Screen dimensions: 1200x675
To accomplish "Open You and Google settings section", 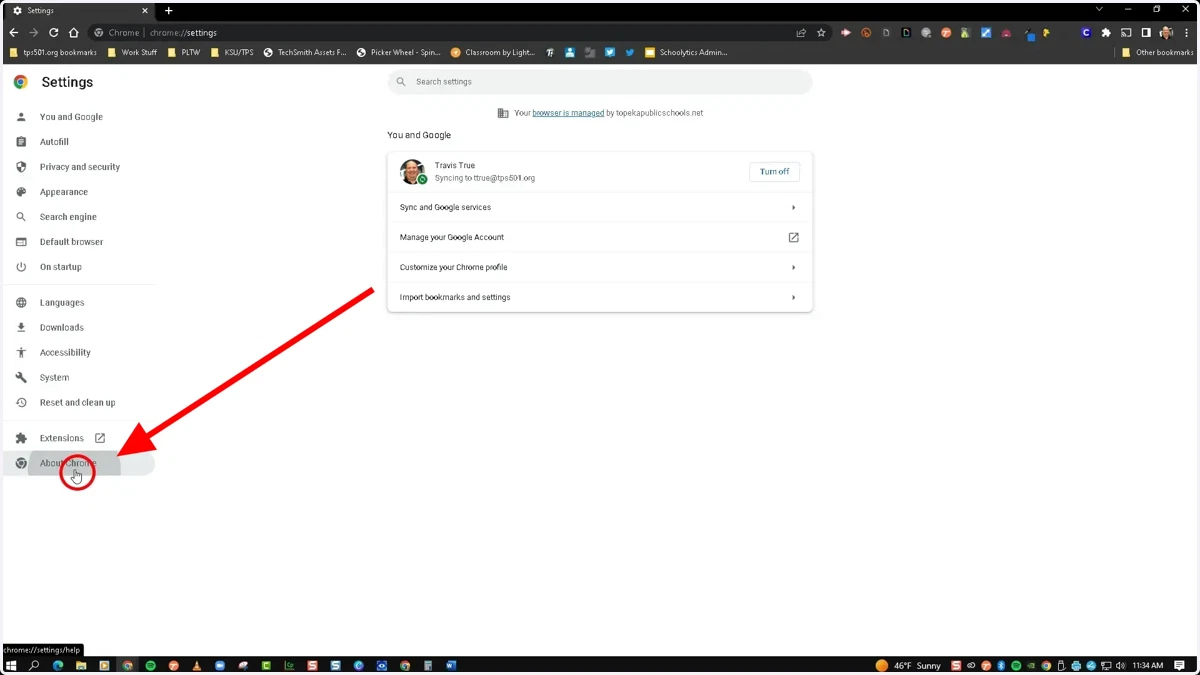I will (70, 117).
